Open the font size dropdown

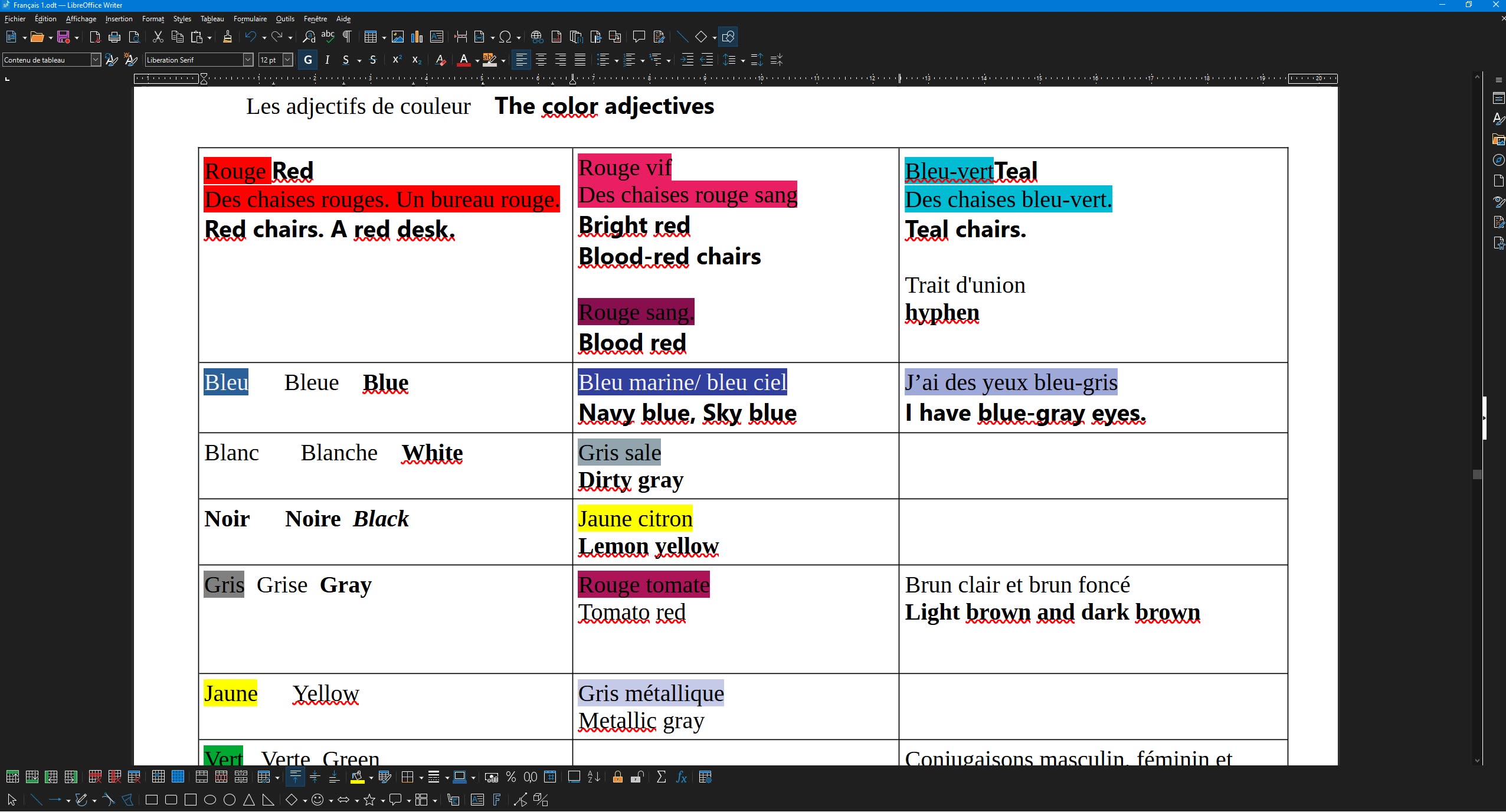[x=288, y=60]
